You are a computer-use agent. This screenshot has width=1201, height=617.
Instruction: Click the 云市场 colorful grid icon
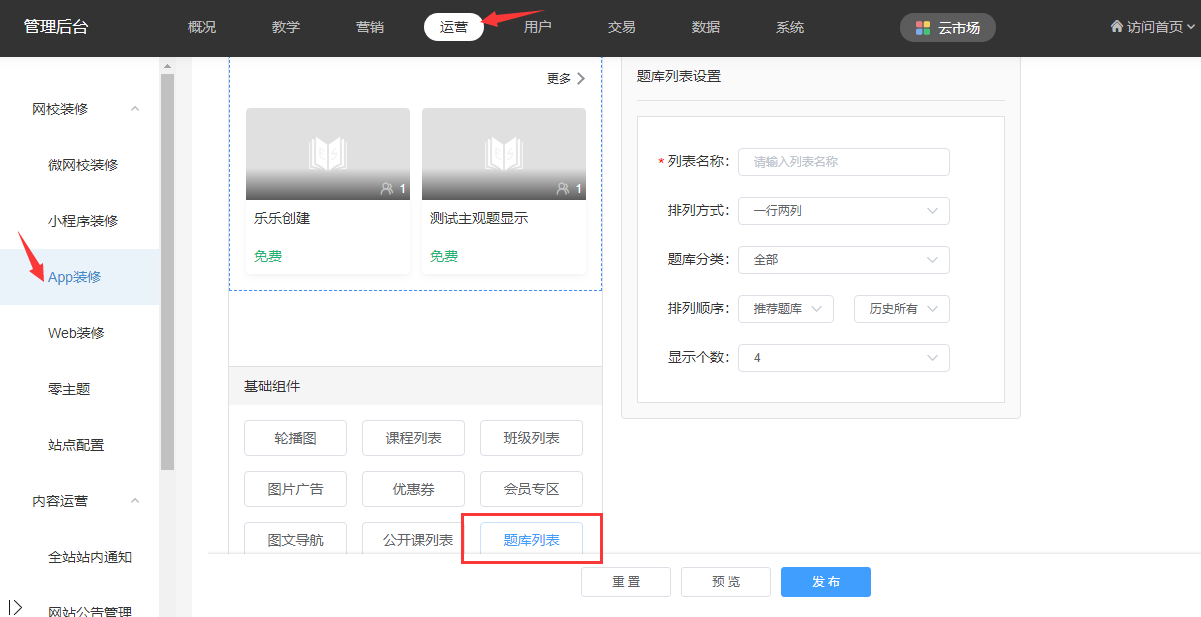(923, 28)
